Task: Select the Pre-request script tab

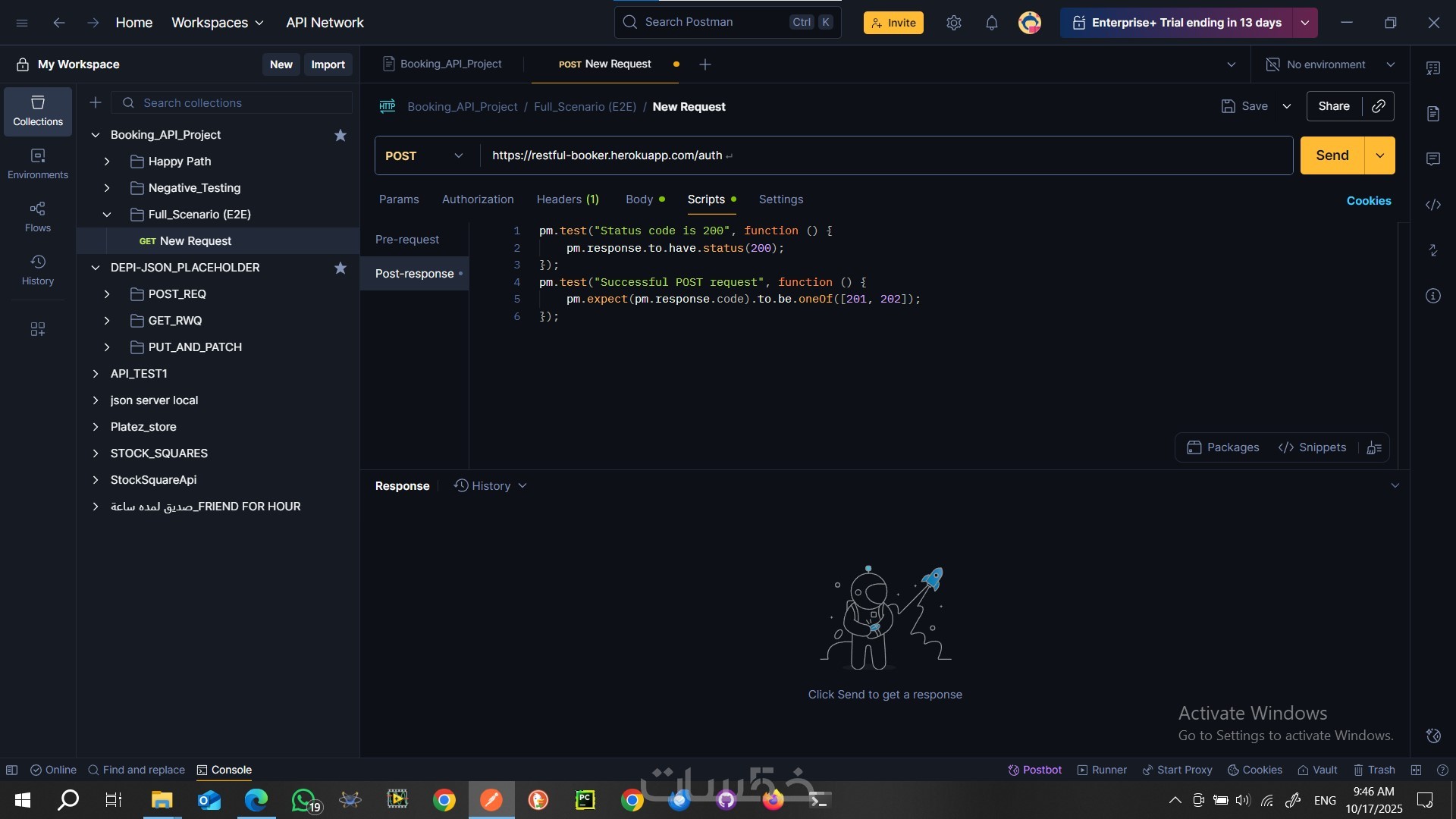Action: click(407, 240)
